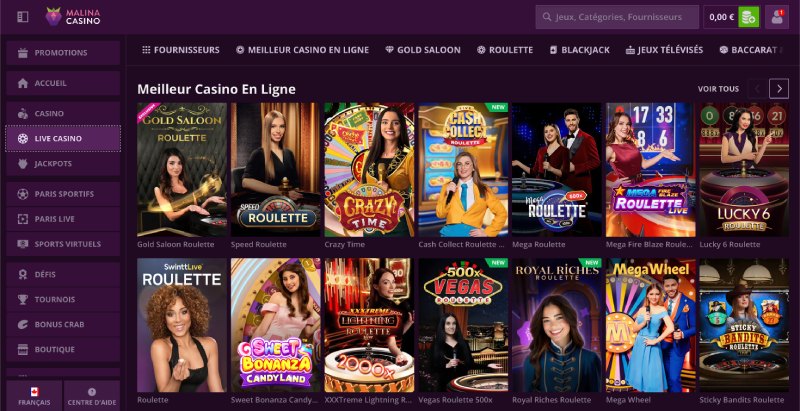Click the Voir Tous link
Image resolution: width=800 pixels, height=411 pixels.
[718, 89]
